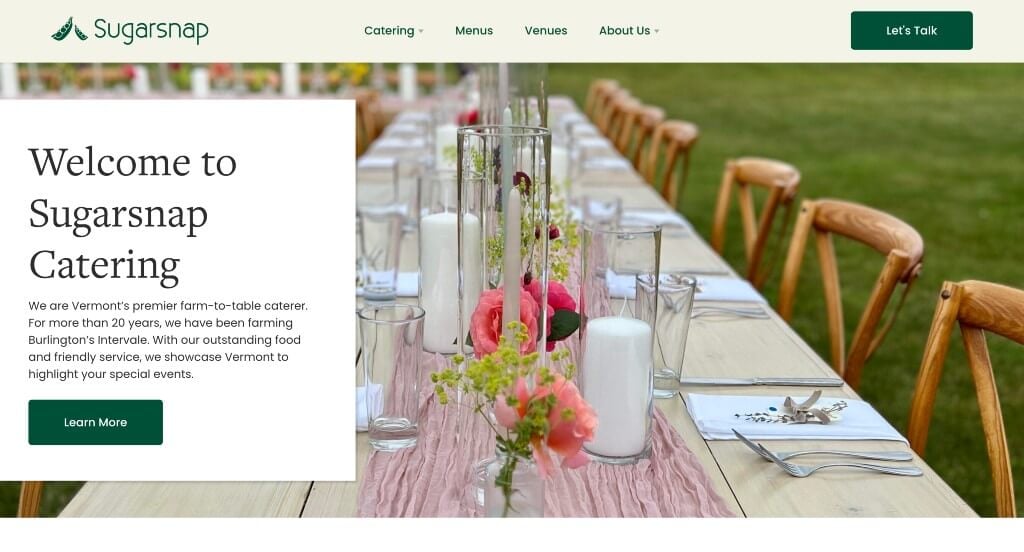Click the pea pod logo icon

(x=69, y=29)
